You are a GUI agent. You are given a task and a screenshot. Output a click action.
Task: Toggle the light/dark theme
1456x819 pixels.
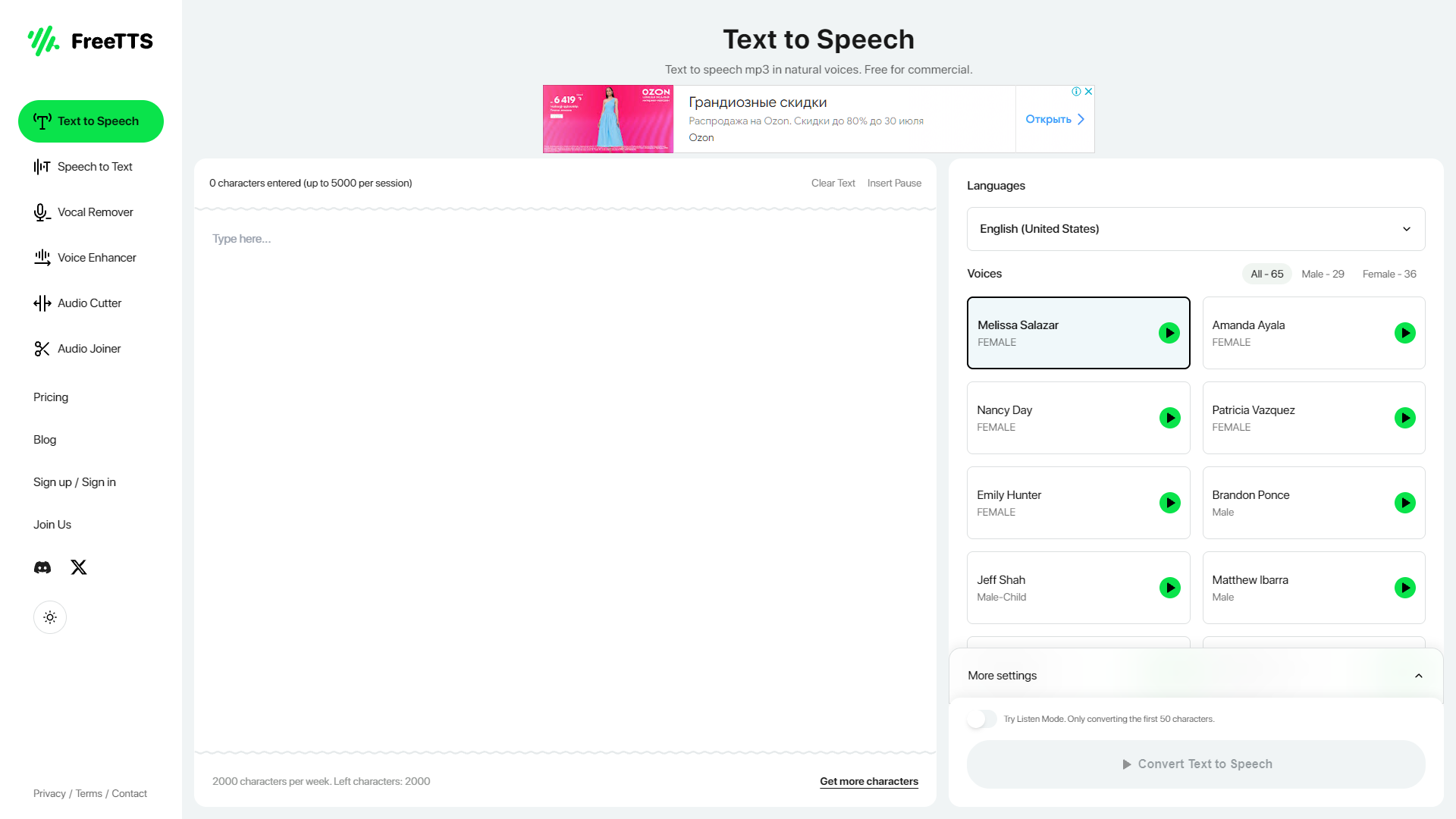click(50, 617)
